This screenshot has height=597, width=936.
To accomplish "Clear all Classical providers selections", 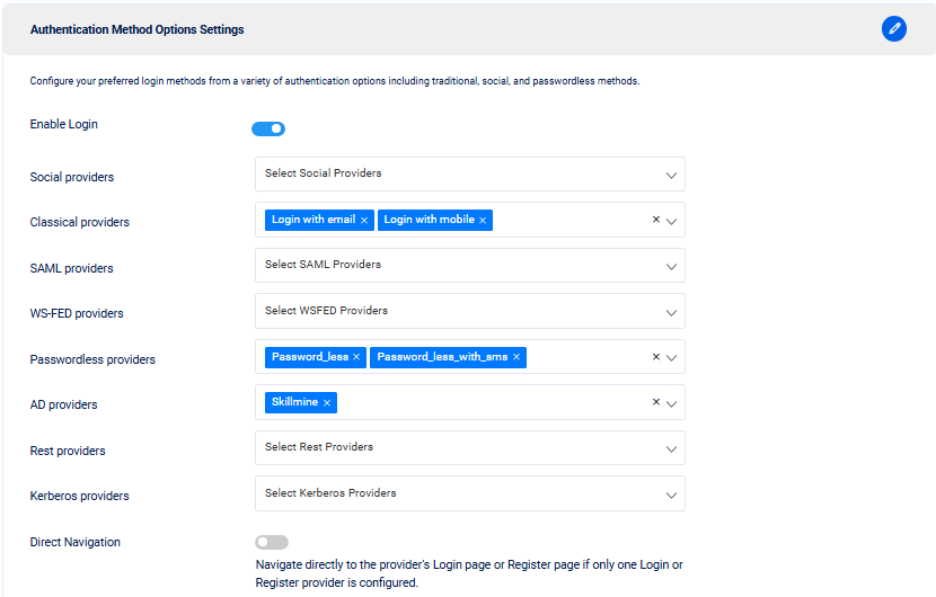I will 656,220.
